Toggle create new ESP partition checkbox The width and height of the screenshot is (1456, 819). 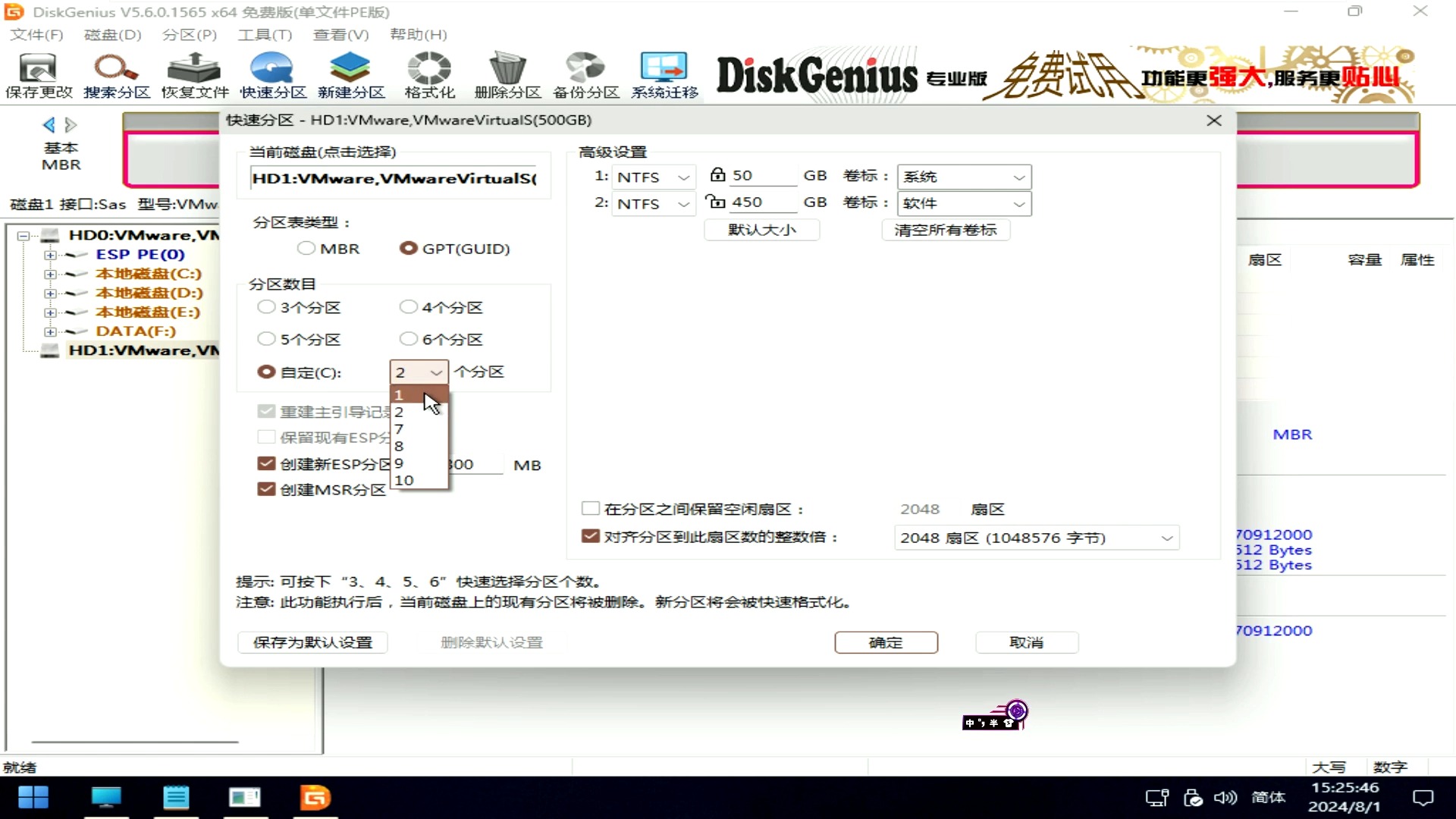point(266,463)
